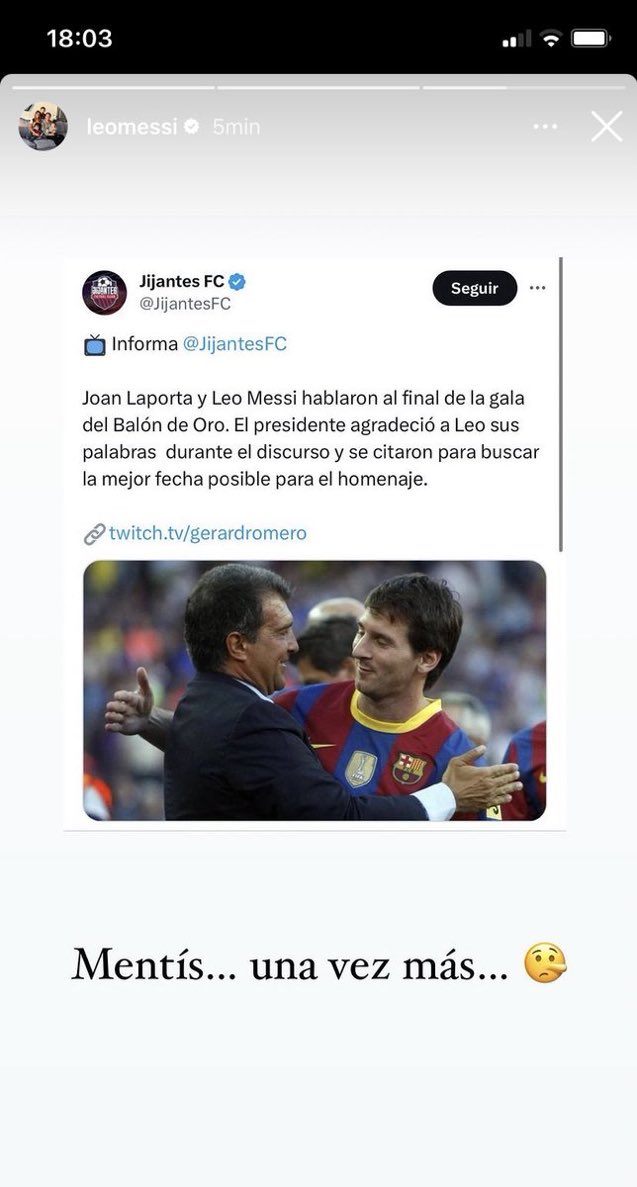Viewport: 637px width, 1187px height.
Task: Tap the Jijantes FC round logo
Action: coord(104,293)
